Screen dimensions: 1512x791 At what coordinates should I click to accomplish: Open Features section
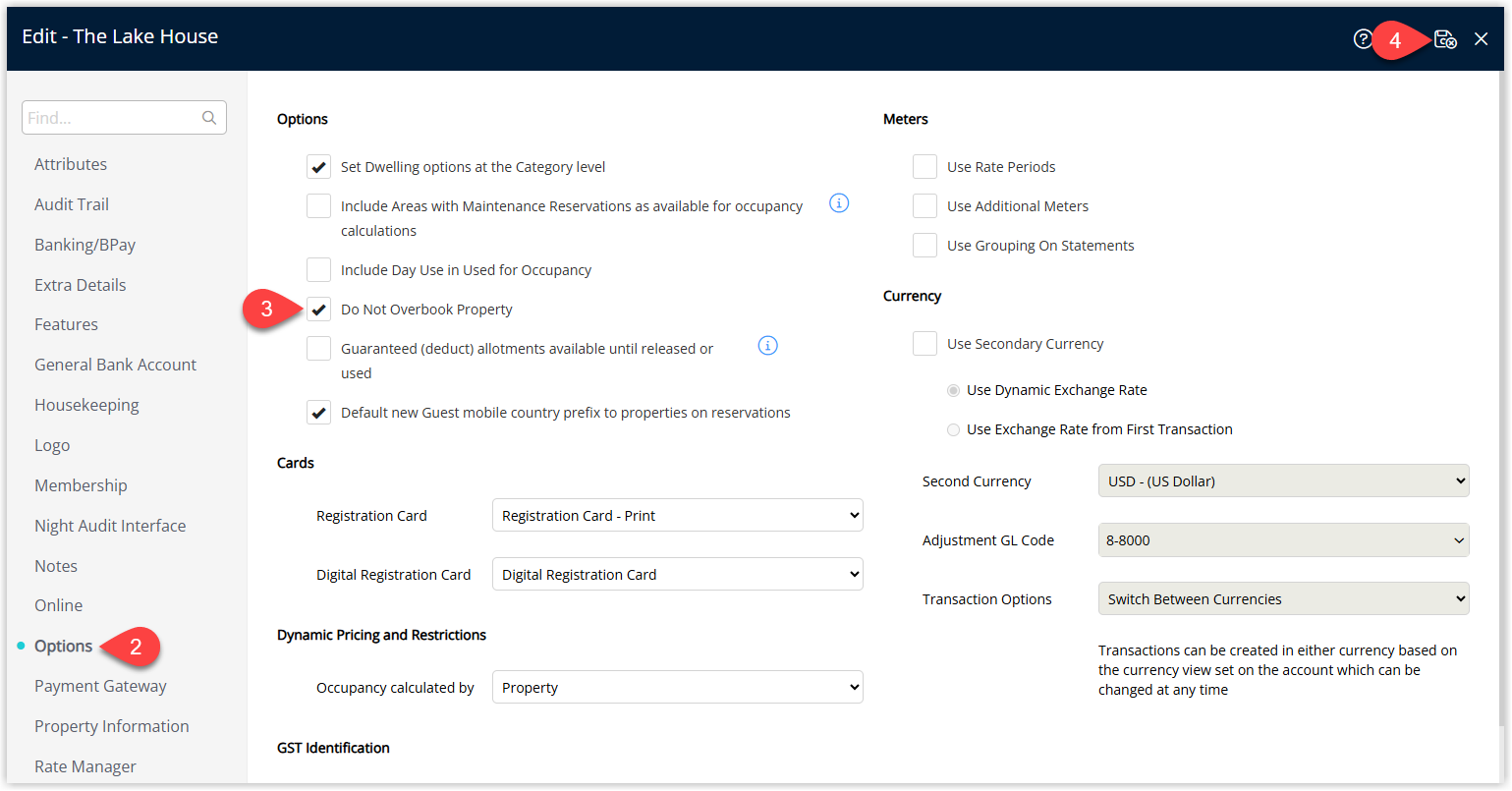66,324
